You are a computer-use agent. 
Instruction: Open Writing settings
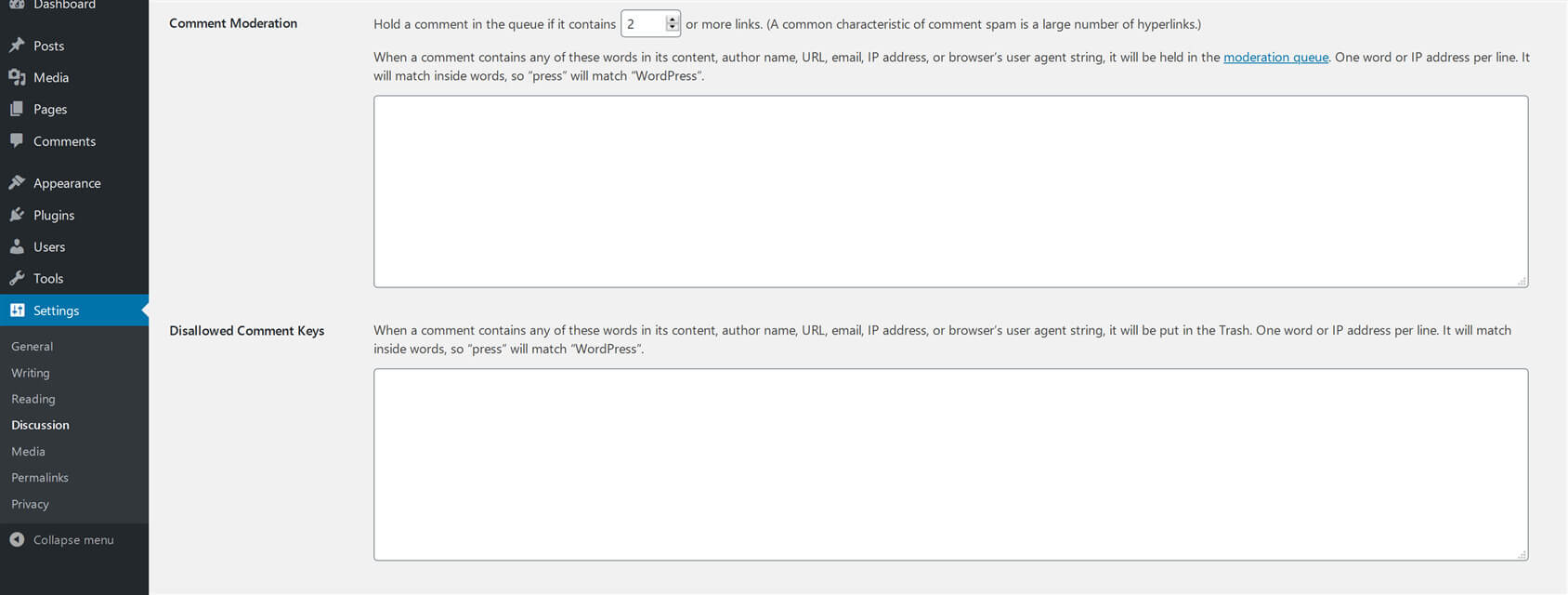point(30,372)
